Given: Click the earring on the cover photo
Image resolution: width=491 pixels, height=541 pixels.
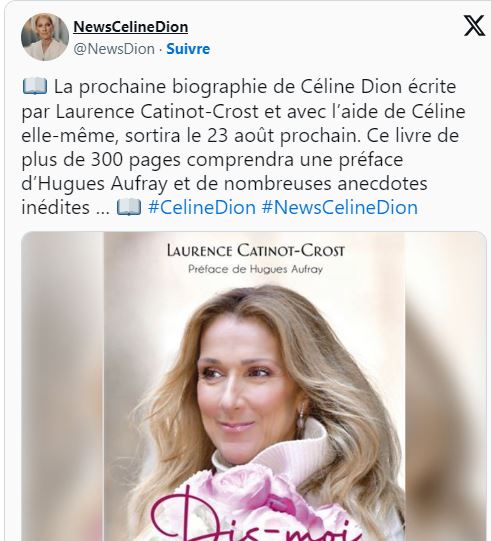Looking at the screenshot, I should (x=301, y=418).
